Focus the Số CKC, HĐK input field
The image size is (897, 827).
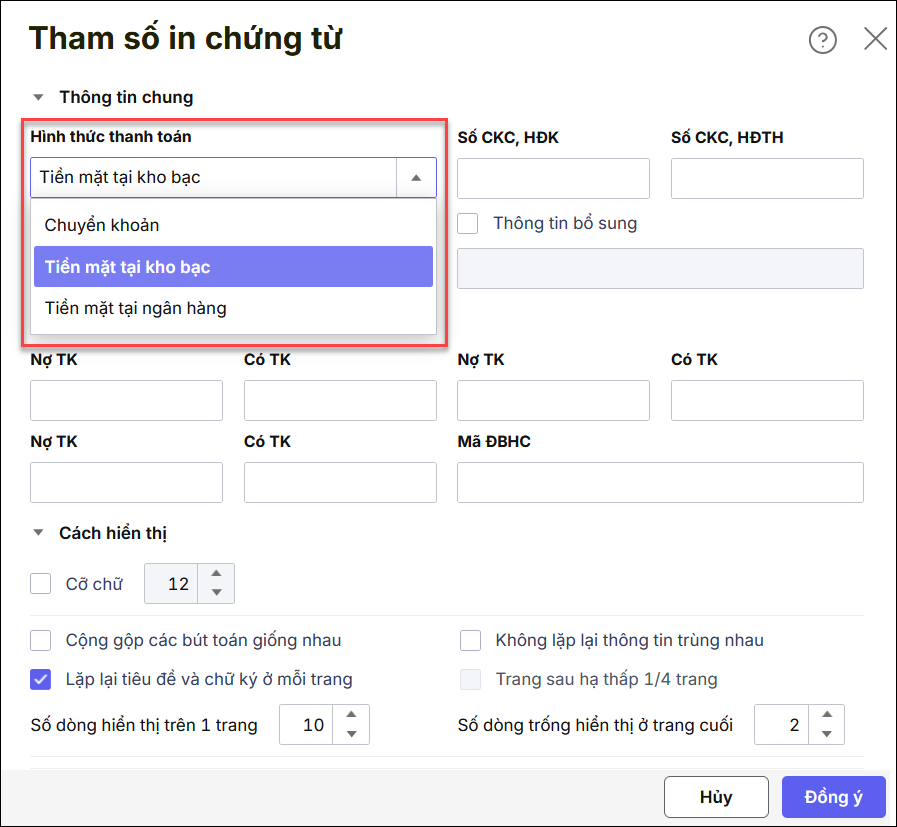(x=553, y=178)
